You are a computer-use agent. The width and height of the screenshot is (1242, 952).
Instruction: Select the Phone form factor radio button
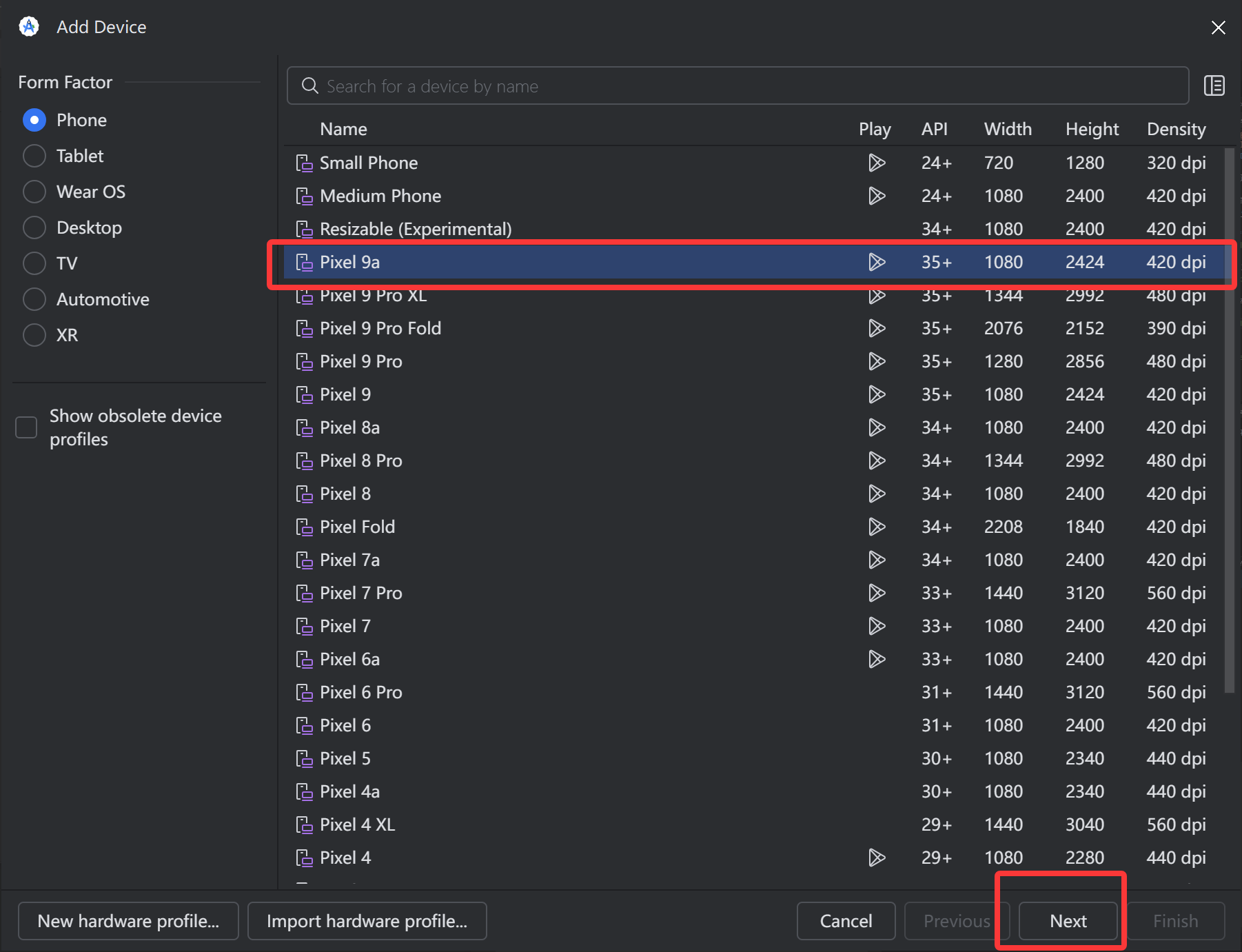[34, 120]
